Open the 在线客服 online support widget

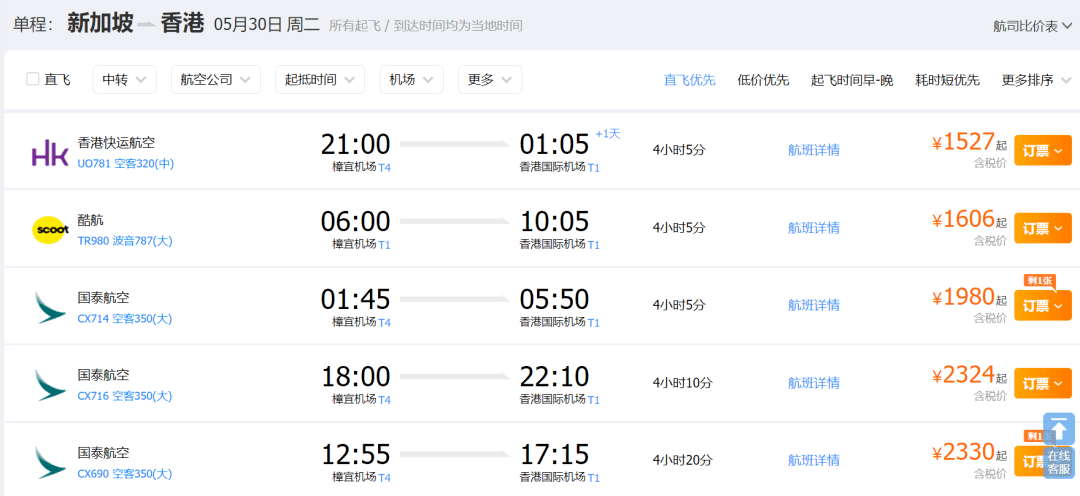click(1059, 461)
